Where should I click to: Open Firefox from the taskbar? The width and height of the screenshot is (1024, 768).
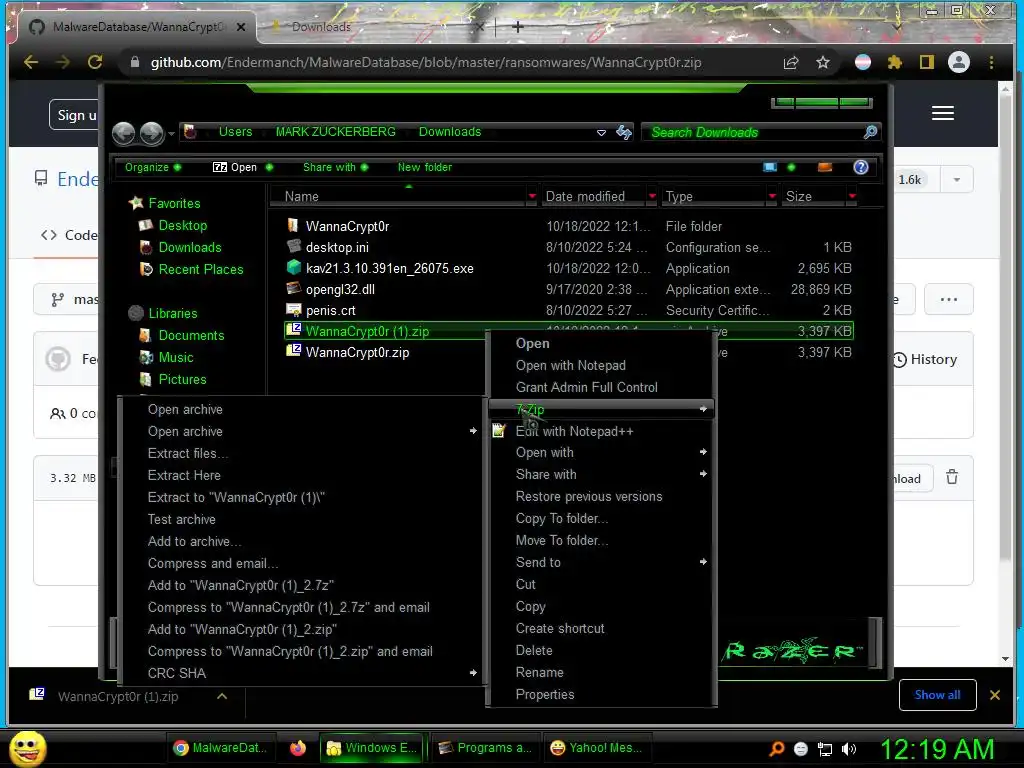coord(298,748)
